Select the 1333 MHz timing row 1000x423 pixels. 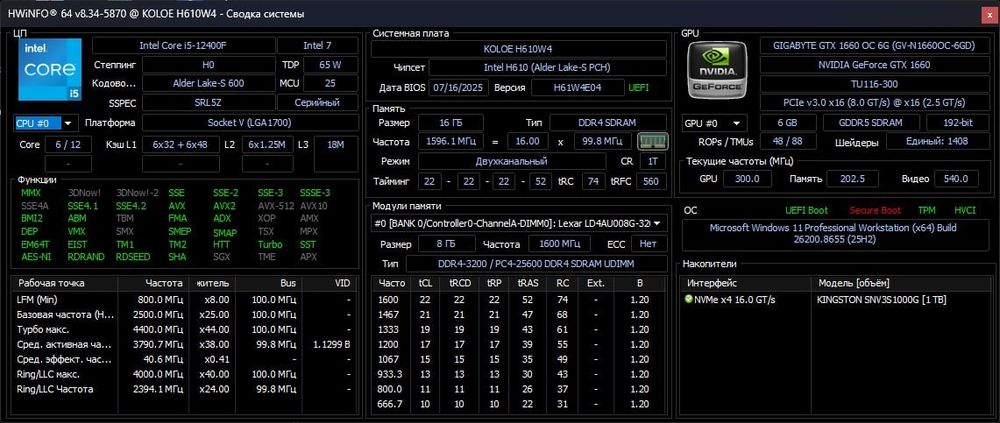[x=520, y=329]
